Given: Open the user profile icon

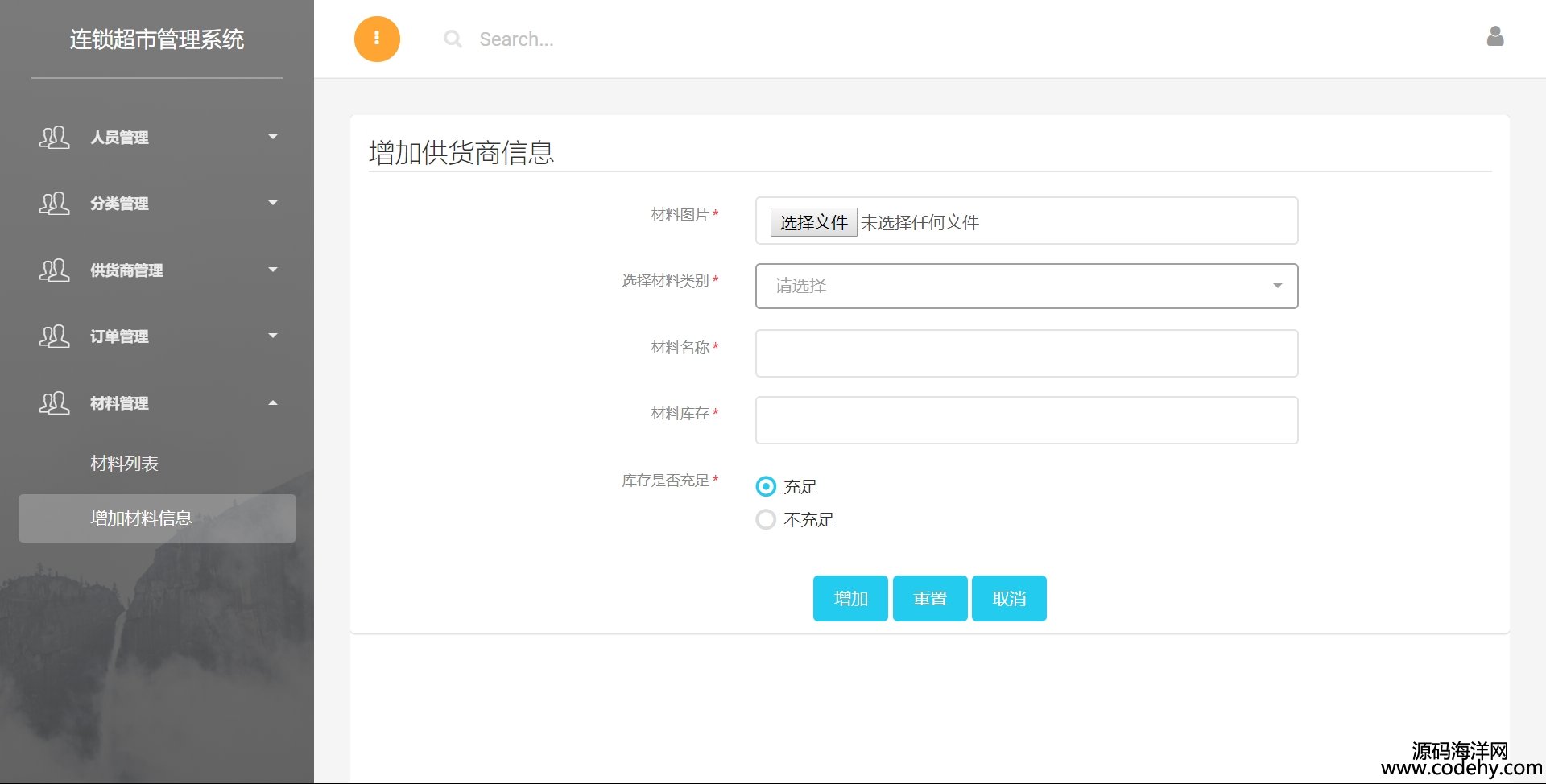Looking at the screenshot, I should (1494, 36).
